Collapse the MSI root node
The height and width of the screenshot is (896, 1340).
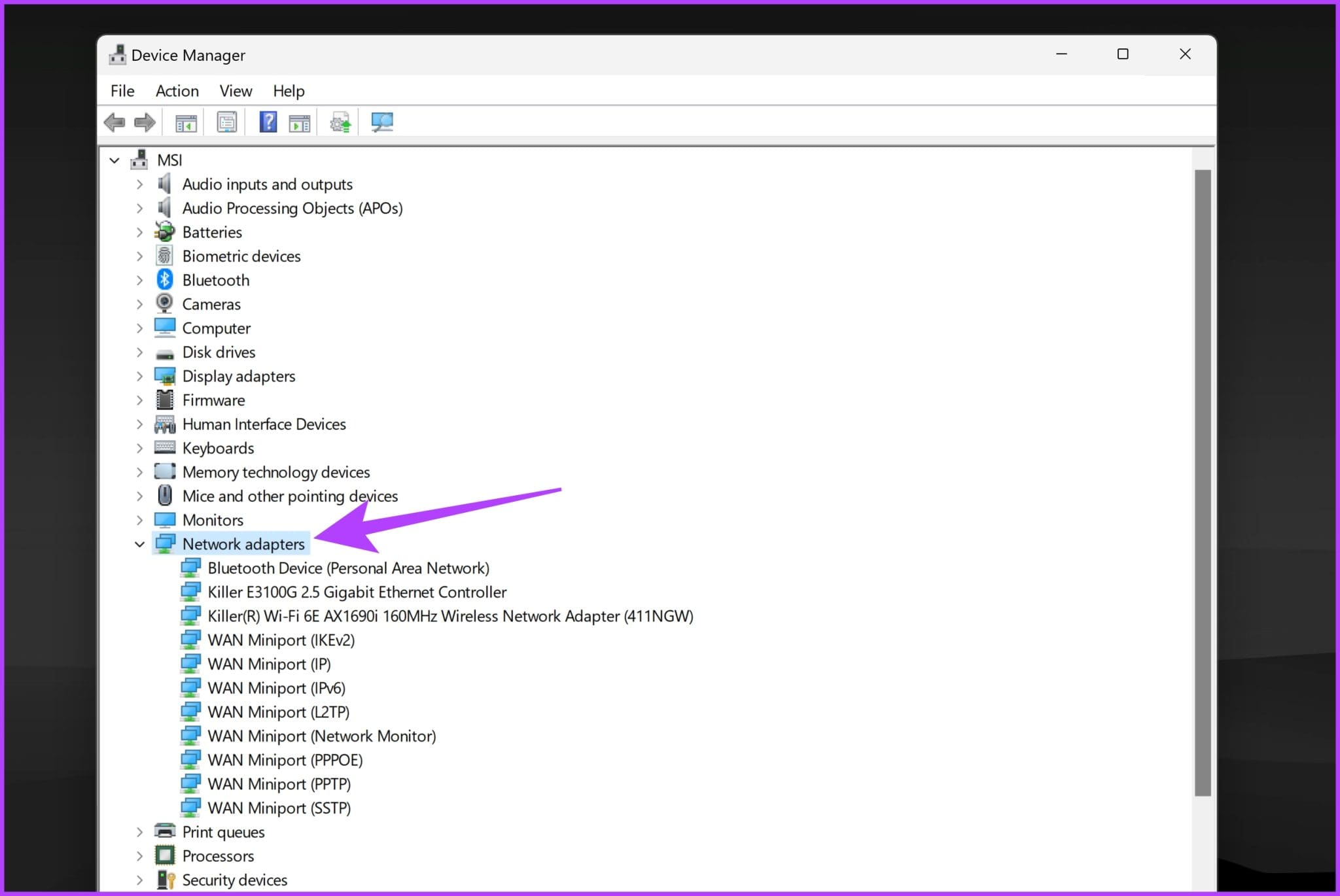click(115, 160)
